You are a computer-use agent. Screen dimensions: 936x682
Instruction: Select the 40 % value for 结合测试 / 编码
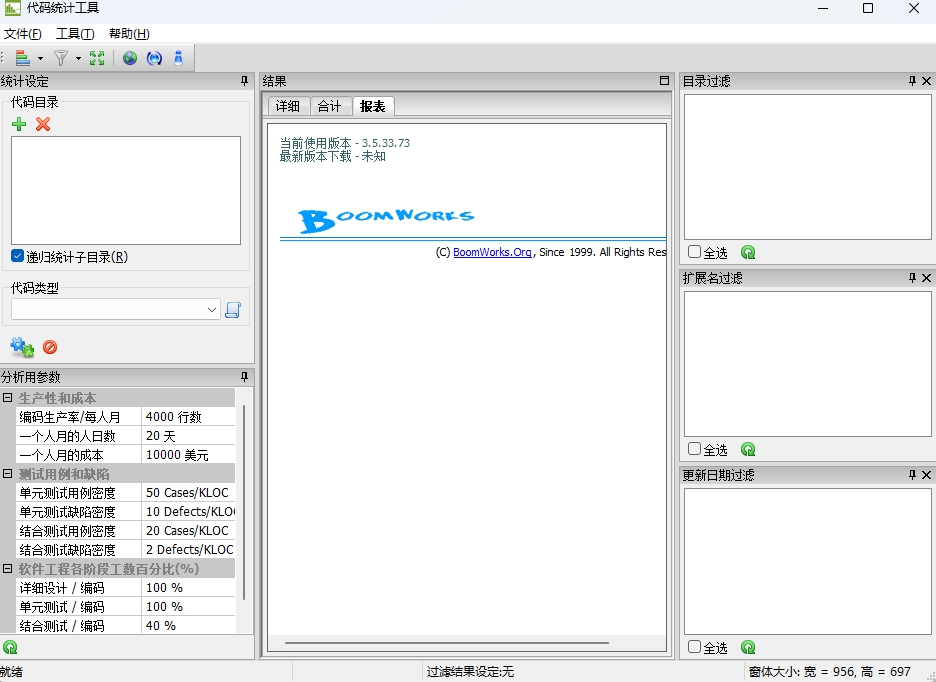pos(188,625)
